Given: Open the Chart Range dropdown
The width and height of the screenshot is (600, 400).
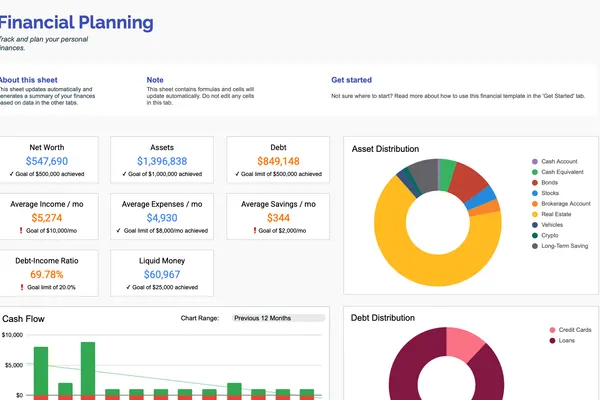Looking at the screenshot, I should point(278,318).
